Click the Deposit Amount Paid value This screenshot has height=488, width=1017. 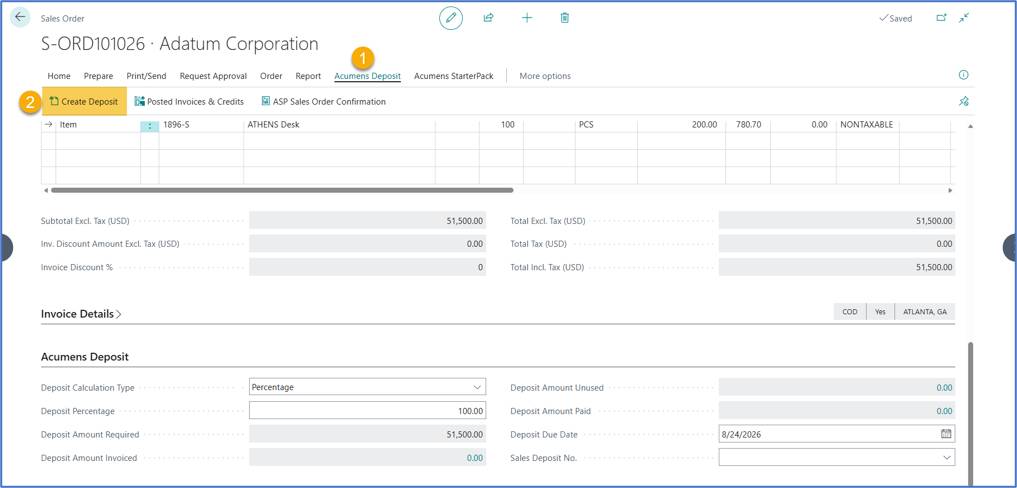[944, 411]
